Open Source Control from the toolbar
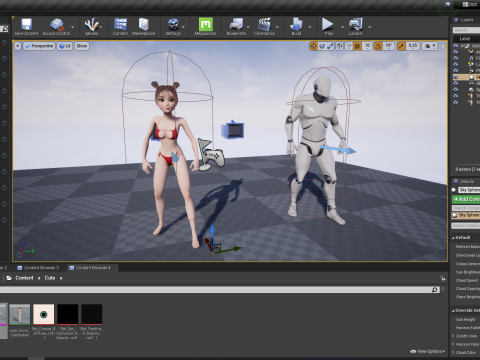 point(56,27)
